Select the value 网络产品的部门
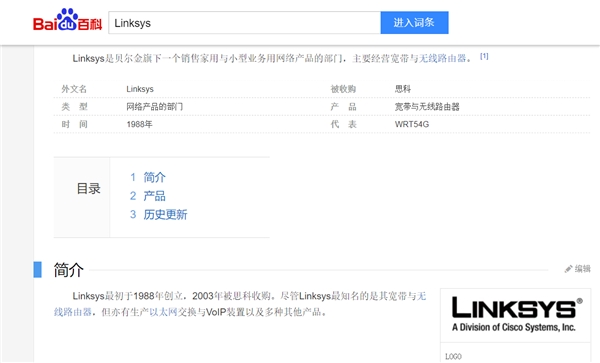 click(x=155, y=107)
